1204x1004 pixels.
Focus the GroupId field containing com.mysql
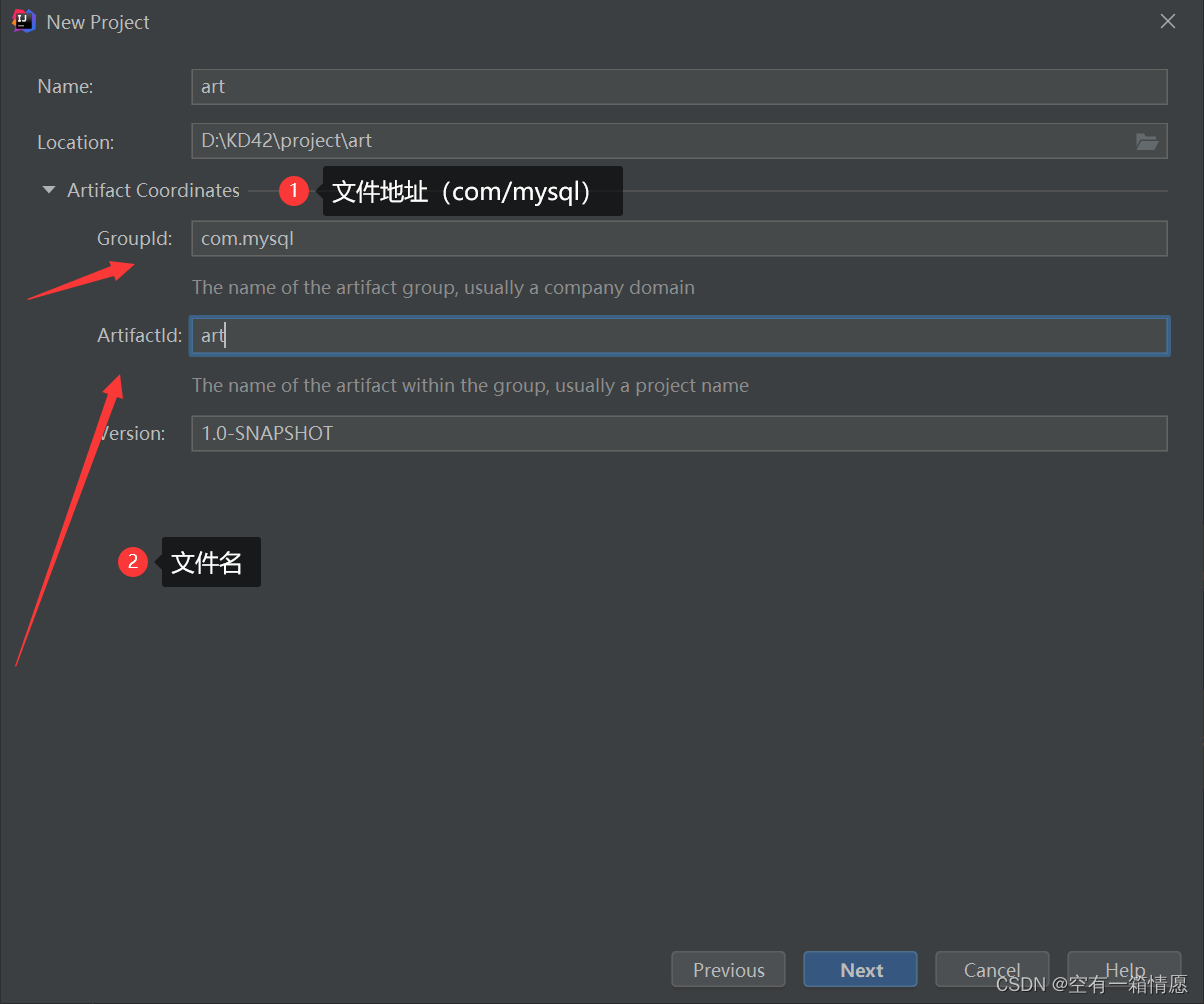679,238
